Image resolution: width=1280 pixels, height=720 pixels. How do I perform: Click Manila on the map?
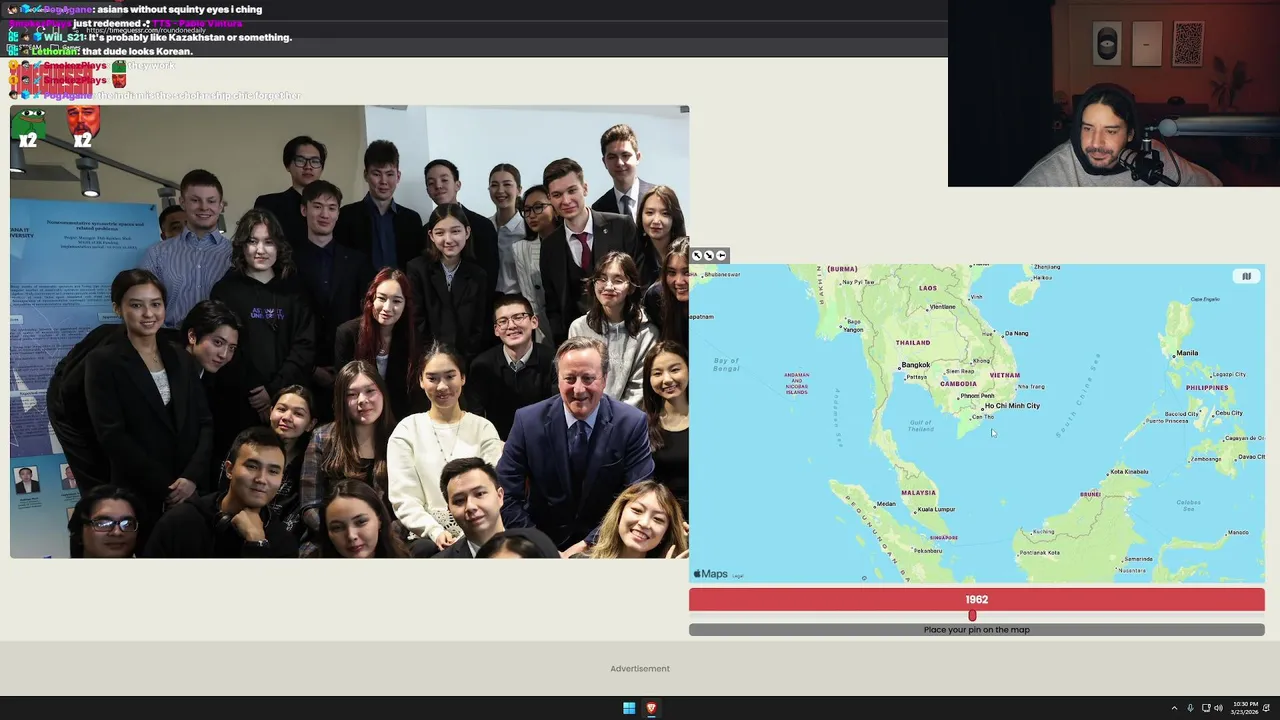pyautogui.click(x=1185, y=353)
